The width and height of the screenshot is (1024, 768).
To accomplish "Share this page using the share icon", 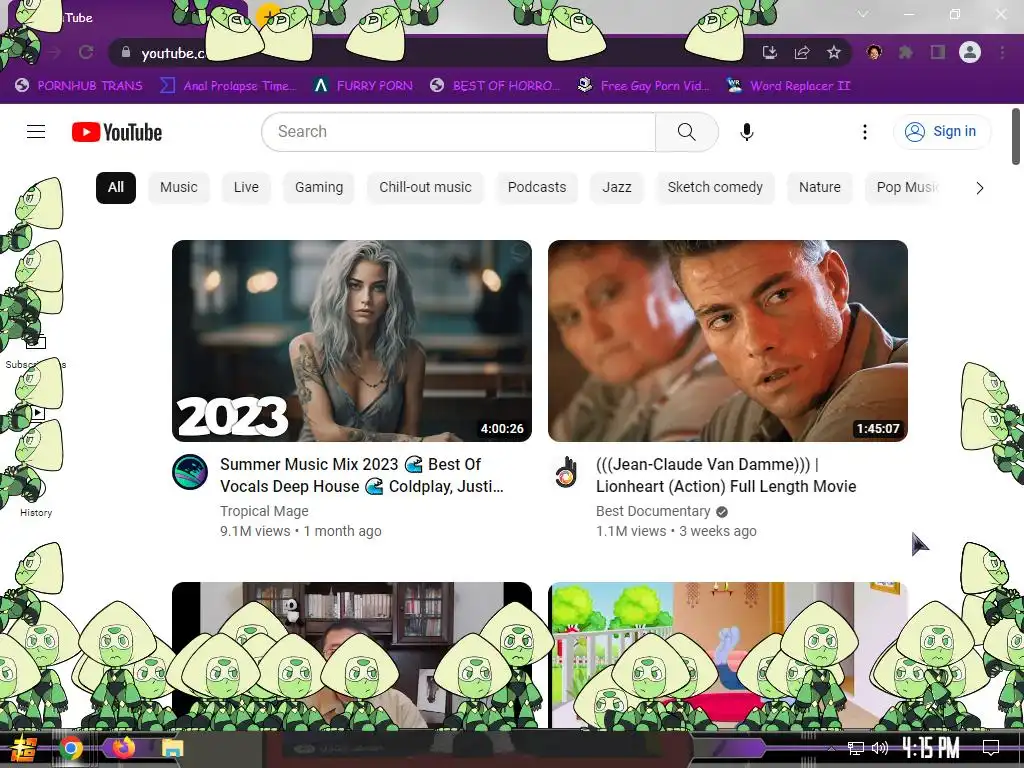I will pyautogui.click(x=802, y=52).
